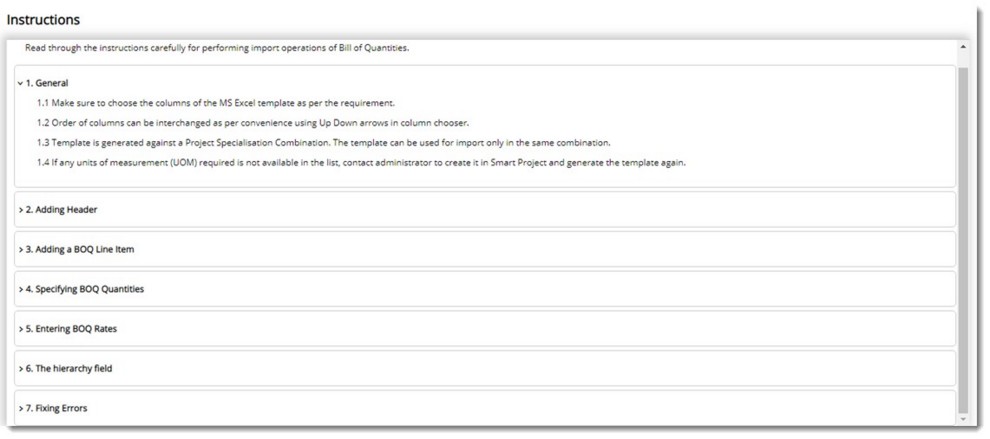The height and width of the screenshot is (439, 990).
Task: Click the scrollbar up arrow
Action: [x=963, y=47]
